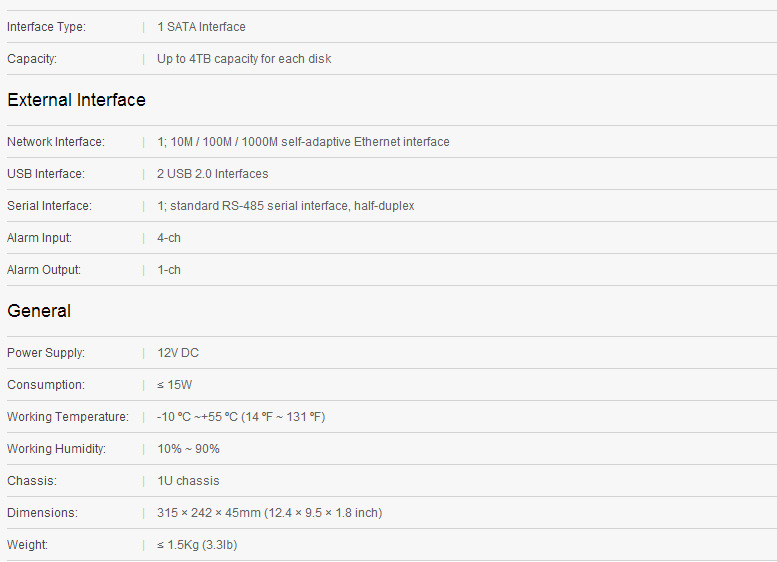Image resolution: width=777 pixels, height=562 pixels.
Task: Click the 1U chassis value
Action: 188,481
